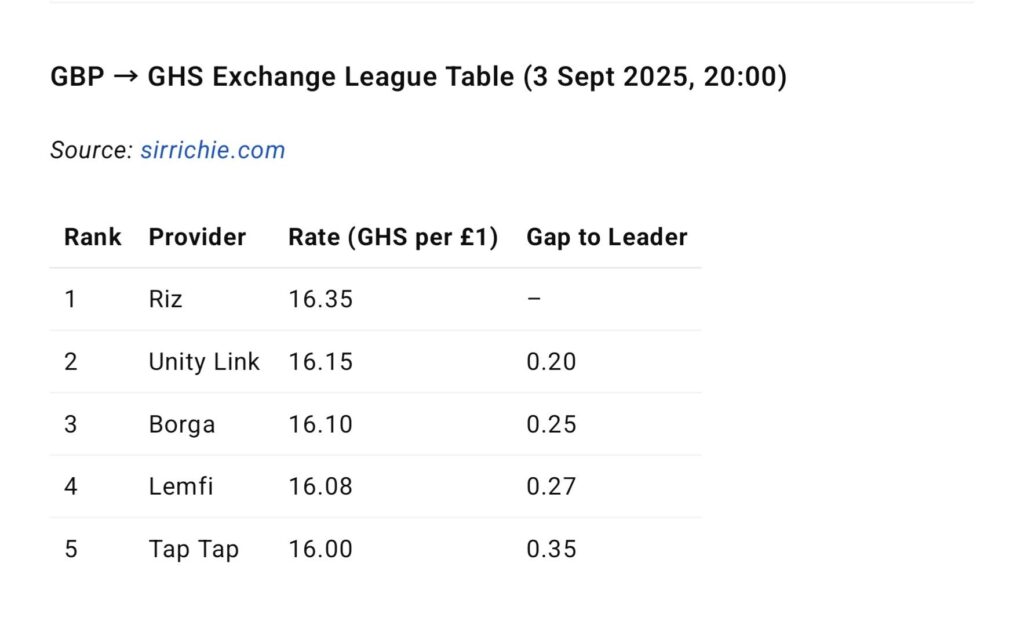This screenshot has height=621, width=1024.
Task: Click the 16.00 rate value
Action: (x=320, y=549)
